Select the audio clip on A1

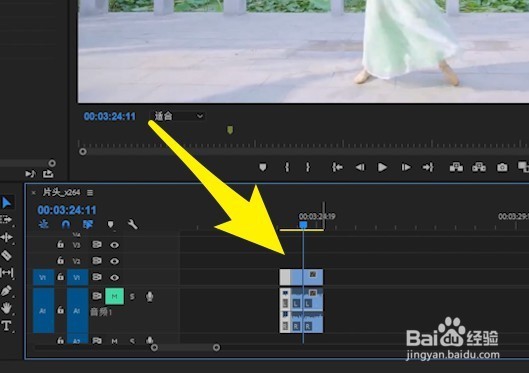[x=301, y=310]
